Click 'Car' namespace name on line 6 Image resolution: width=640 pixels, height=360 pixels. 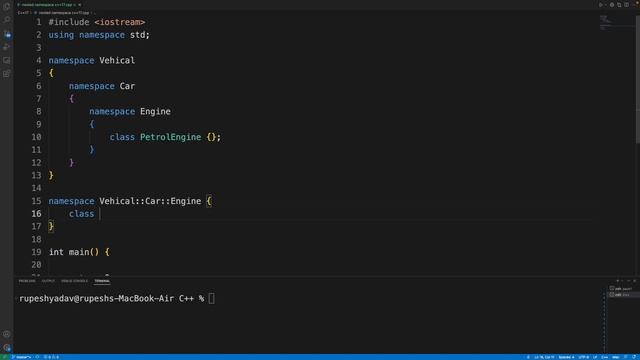127,86
